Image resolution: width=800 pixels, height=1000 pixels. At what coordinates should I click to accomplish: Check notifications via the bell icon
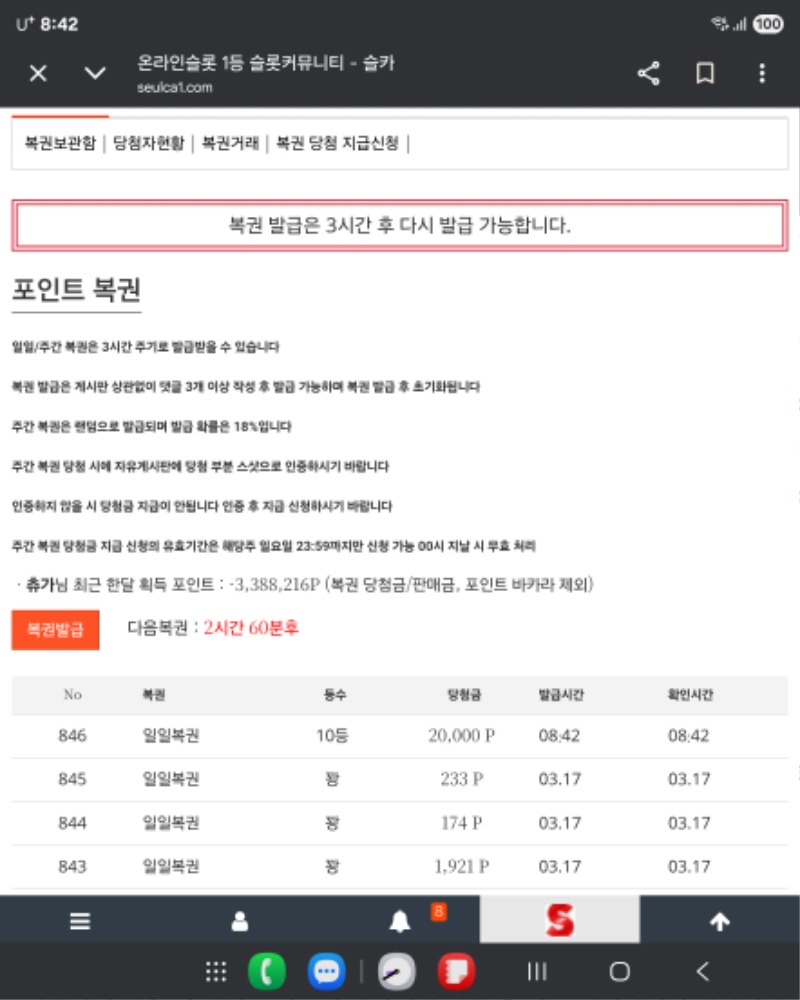point(400,922)
